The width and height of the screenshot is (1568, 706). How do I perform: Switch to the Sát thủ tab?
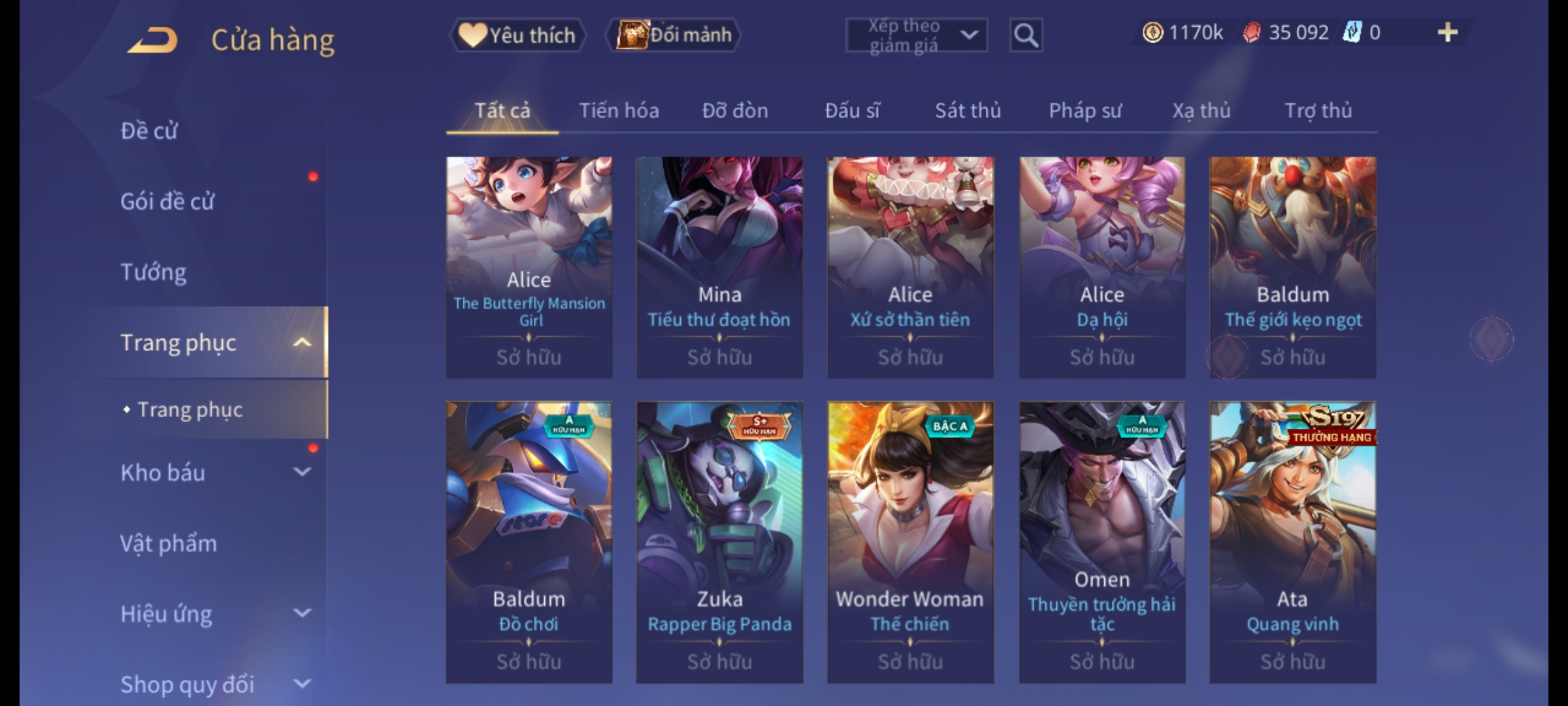(x=968, y=110)
